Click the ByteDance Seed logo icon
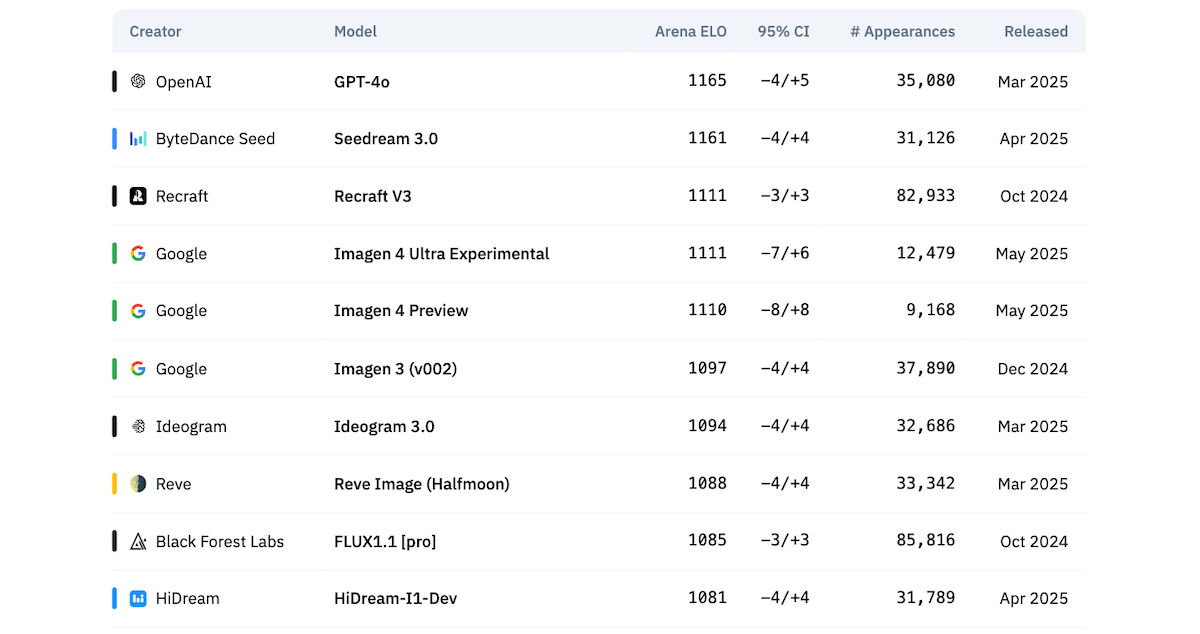The width and height of the screenshot is (1200, 634). pyautogui.click(x=138, y=139)
